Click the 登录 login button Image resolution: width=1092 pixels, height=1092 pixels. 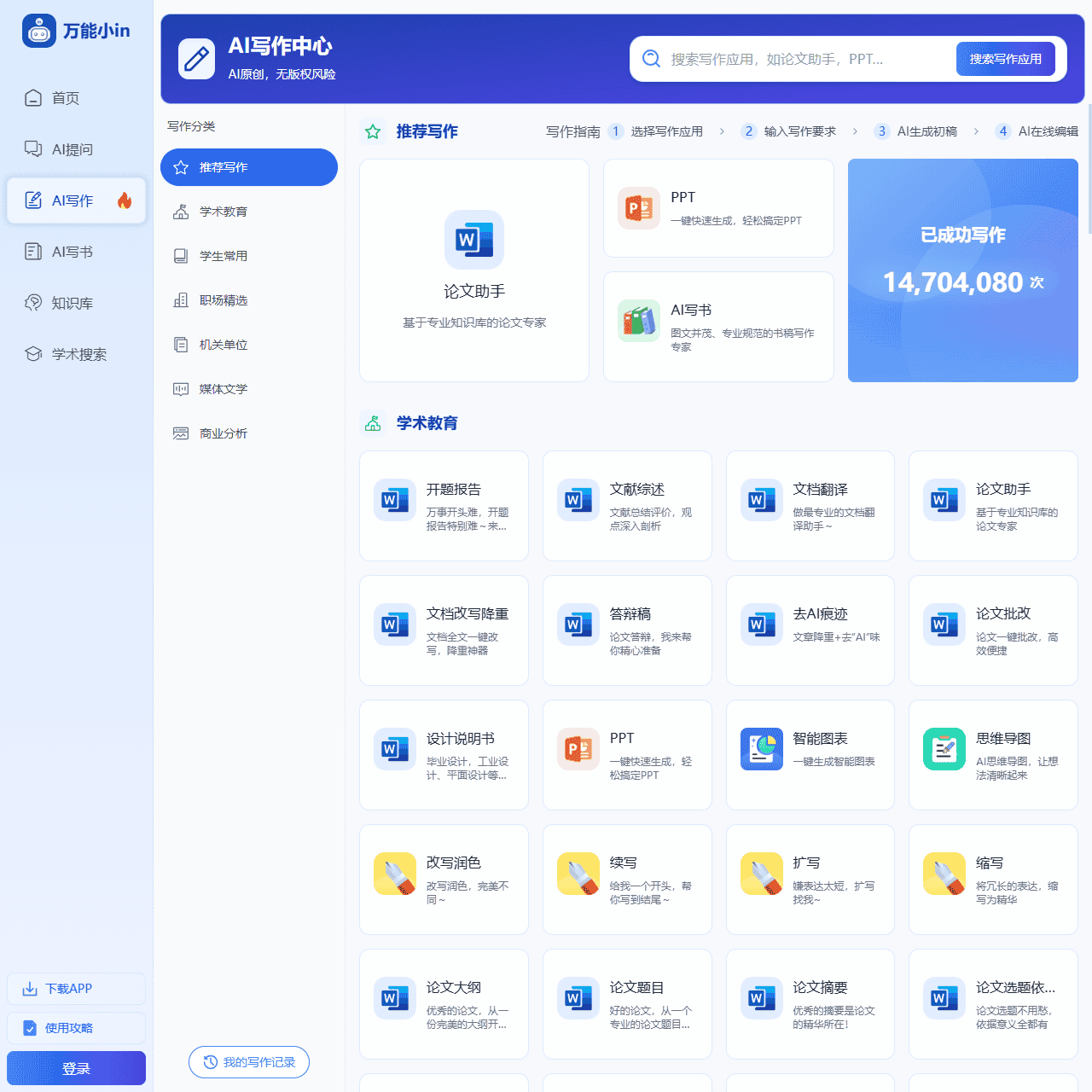(x=76, y=1068)
